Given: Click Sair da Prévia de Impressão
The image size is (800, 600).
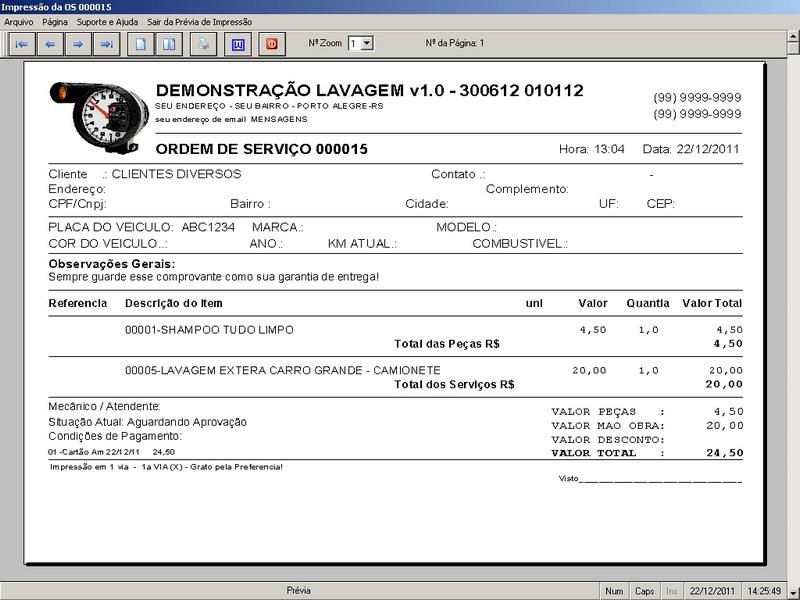Looking at the screenshot, I should click(199, 22).
